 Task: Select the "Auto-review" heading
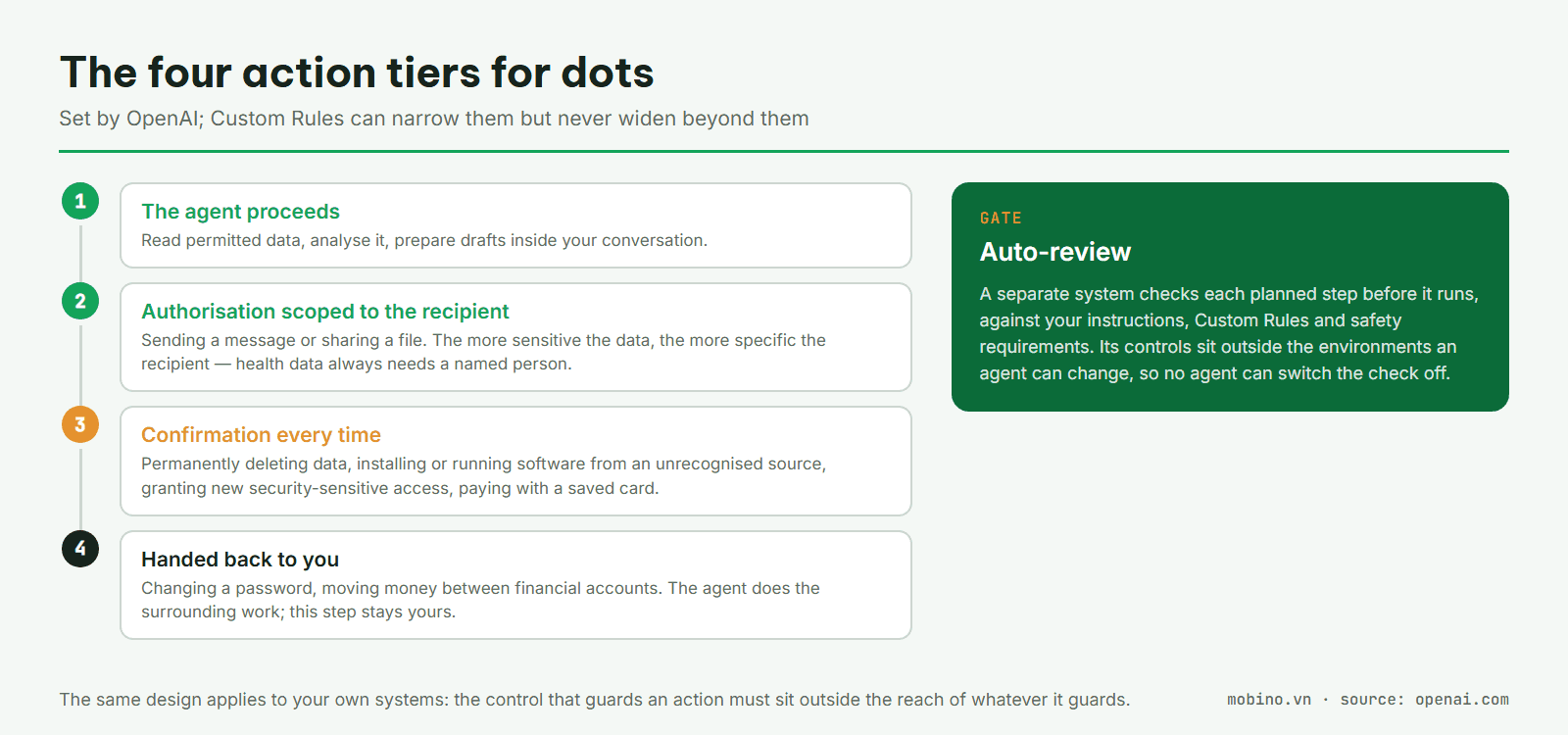[x=1055, y=252]
